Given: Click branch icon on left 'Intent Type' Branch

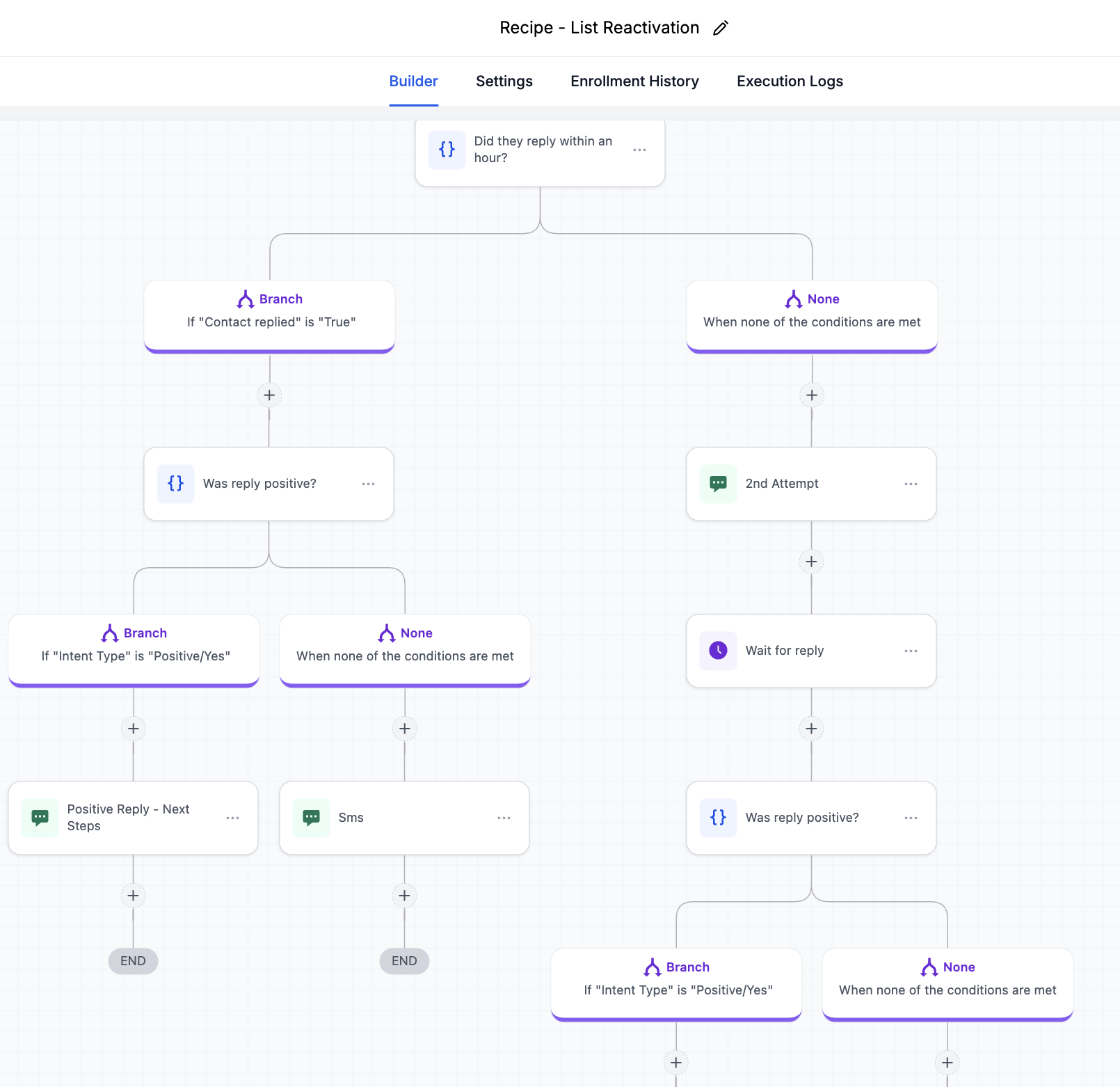Looking at the screenshot, I should pyautogui.click(x=110, y=633).
